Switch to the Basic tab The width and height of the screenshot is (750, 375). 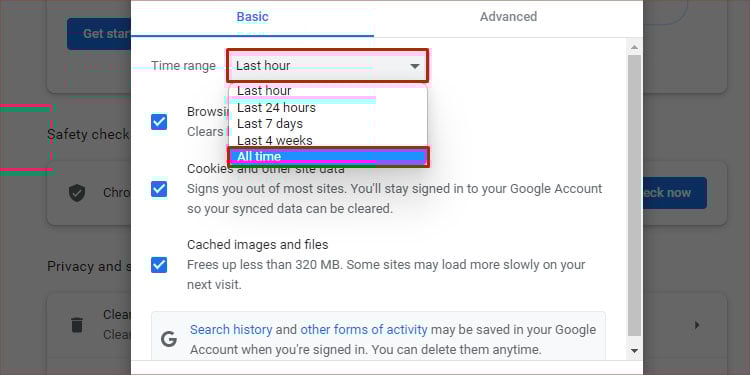[x=253, y=17]
